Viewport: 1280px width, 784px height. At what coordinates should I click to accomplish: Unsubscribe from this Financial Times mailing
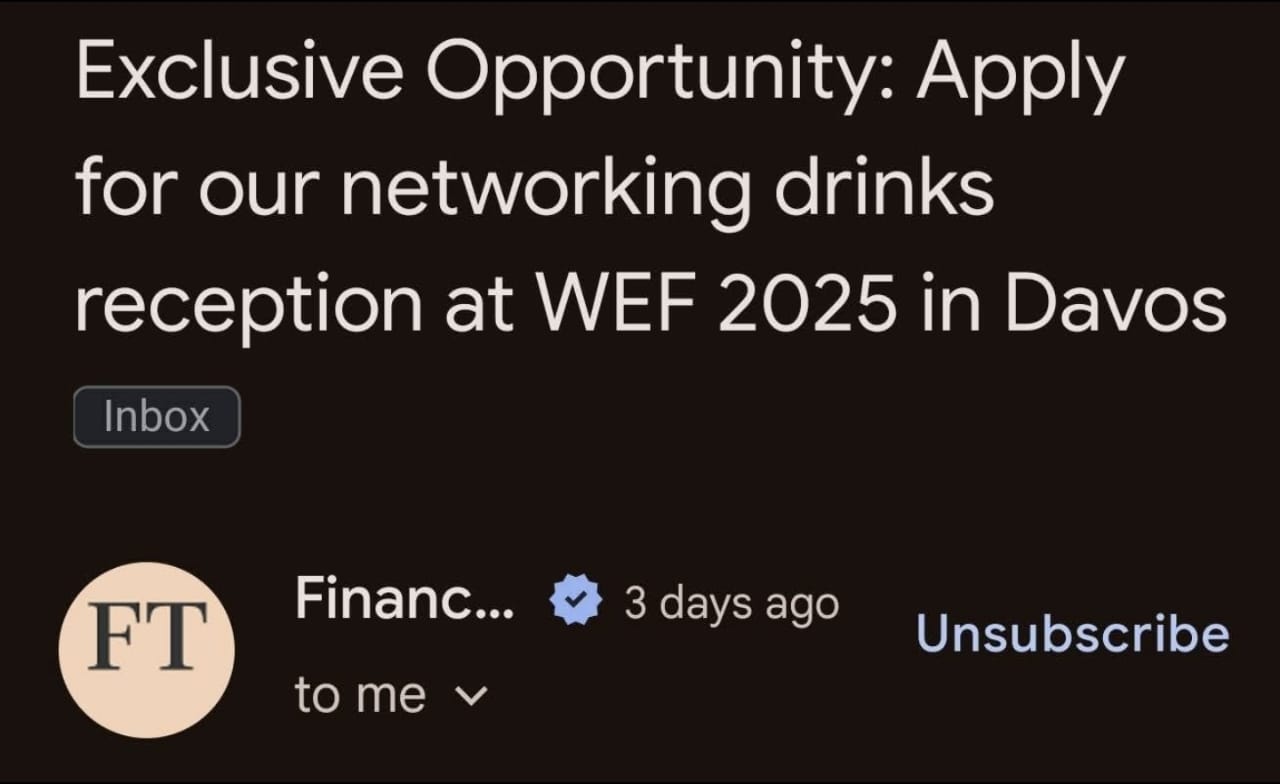[1072, 634]
